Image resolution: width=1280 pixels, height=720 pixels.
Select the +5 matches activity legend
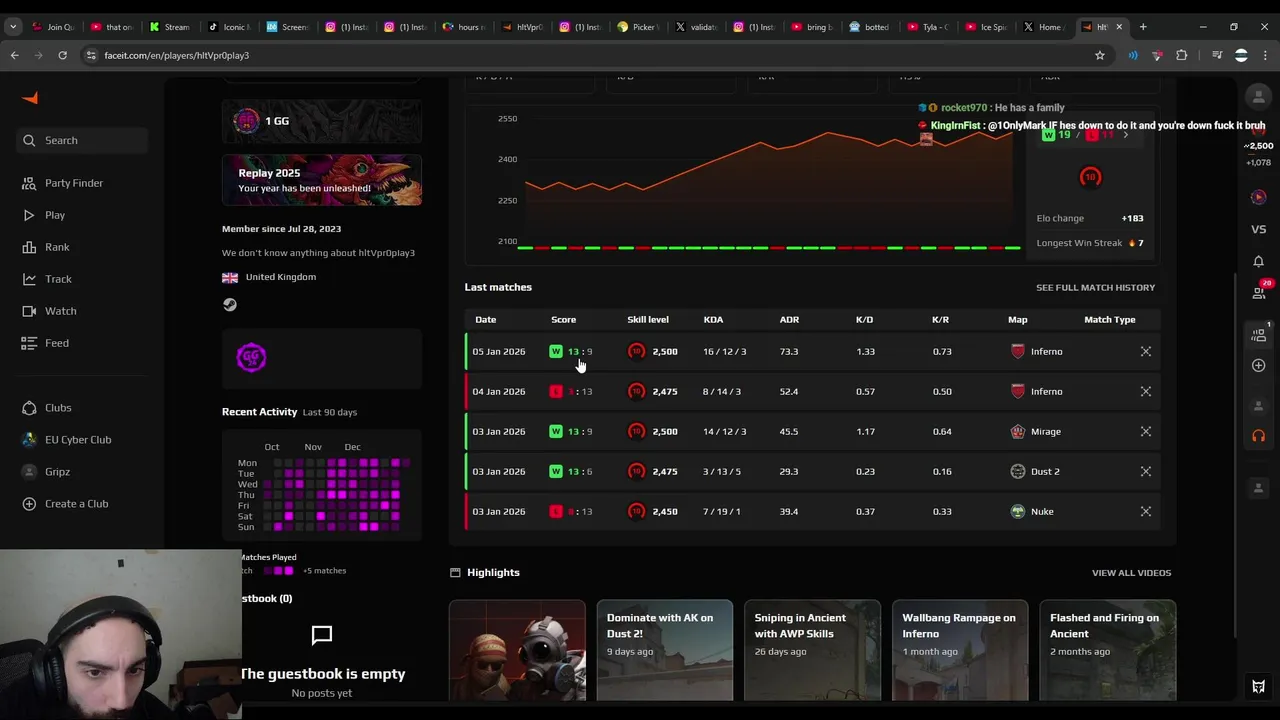324,571
